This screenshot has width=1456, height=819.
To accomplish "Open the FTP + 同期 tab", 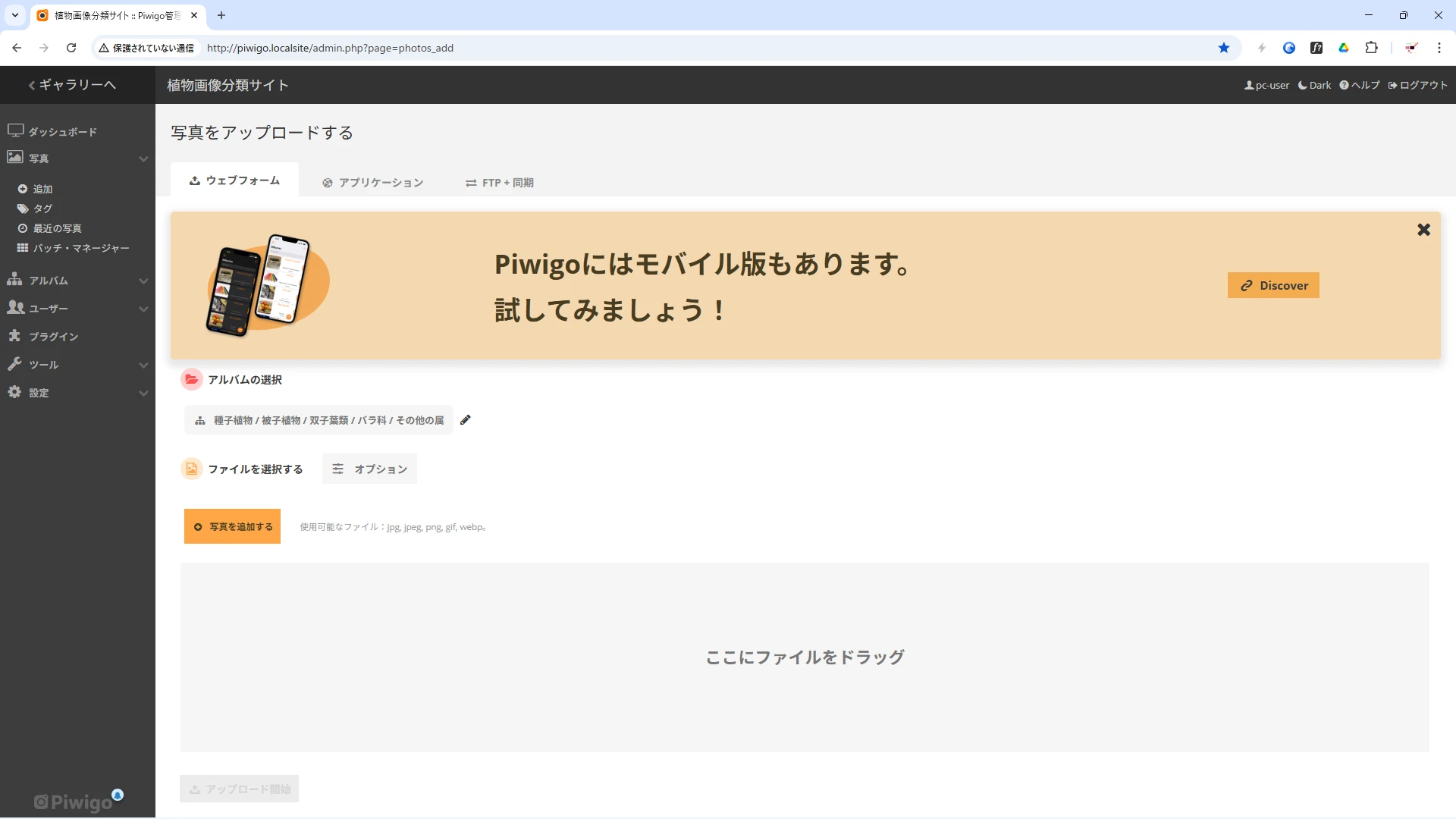I will point(499,182).
